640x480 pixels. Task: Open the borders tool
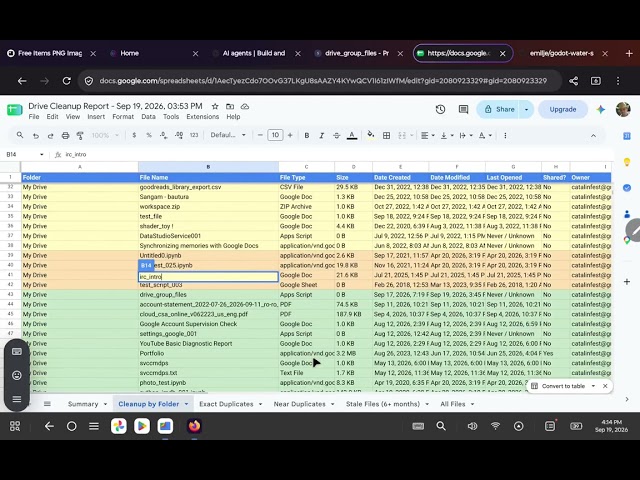[x=386, y=136]
